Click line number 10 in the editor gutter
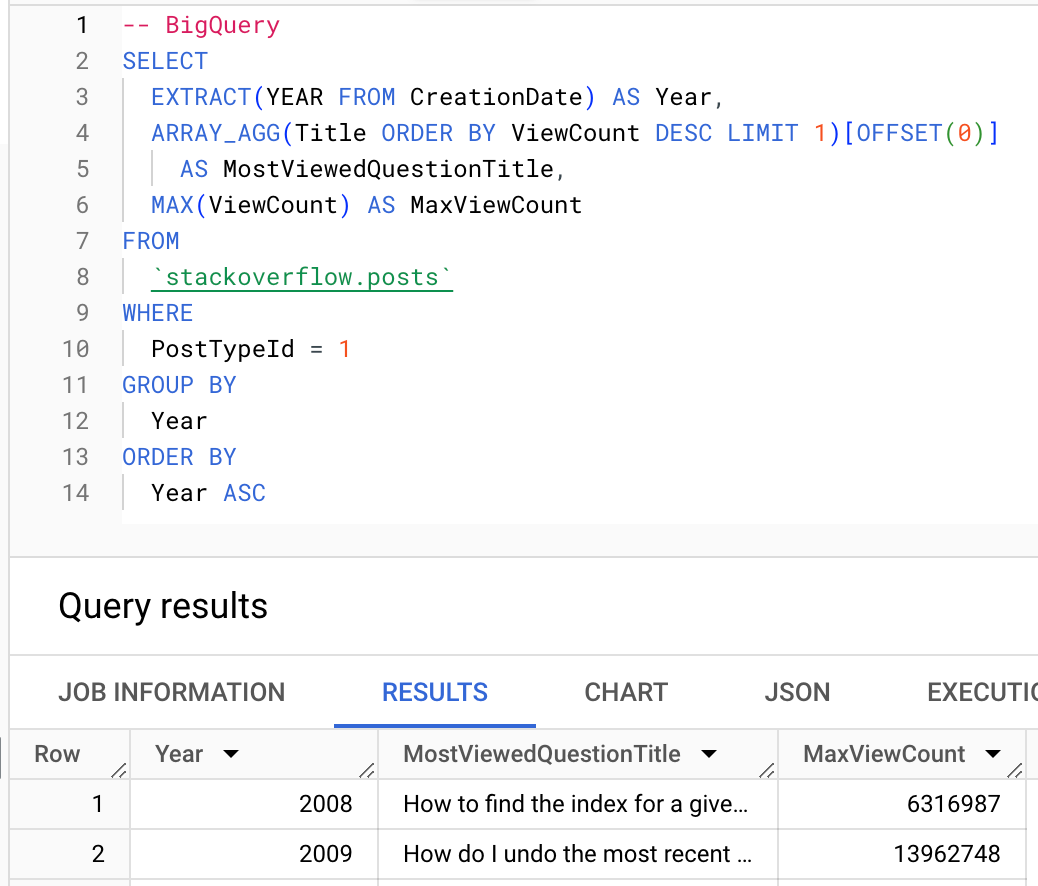The height and width of the screenshot is (886, 1038). 75,349
